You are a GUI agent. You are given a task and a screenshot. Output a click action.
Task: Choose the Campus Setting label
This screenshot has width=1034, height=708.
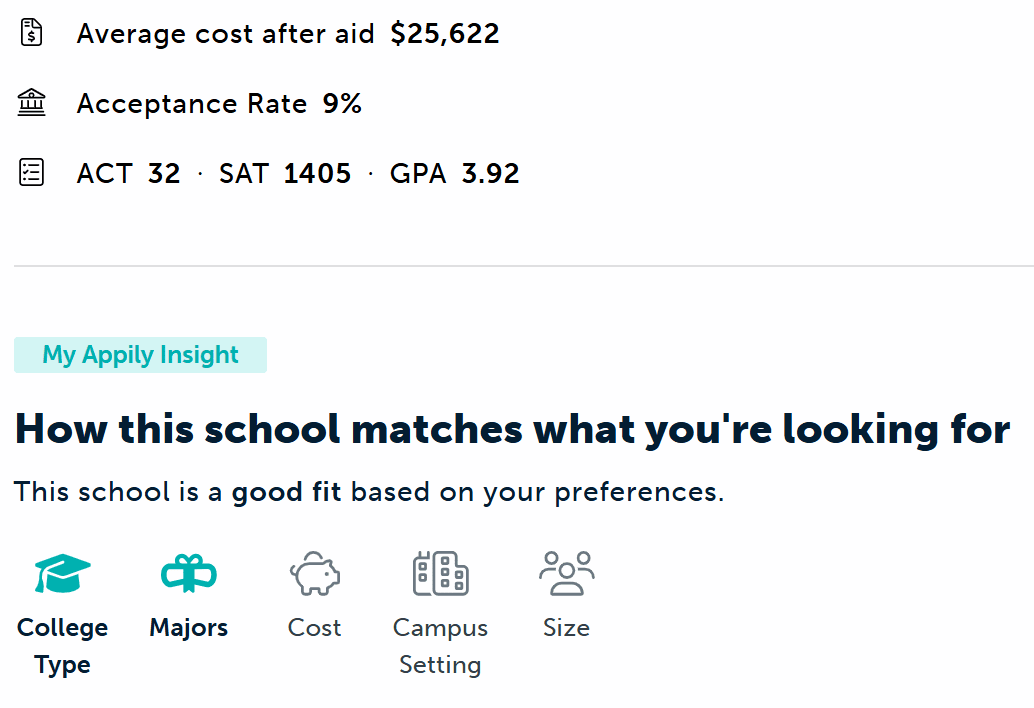(440, 646)
